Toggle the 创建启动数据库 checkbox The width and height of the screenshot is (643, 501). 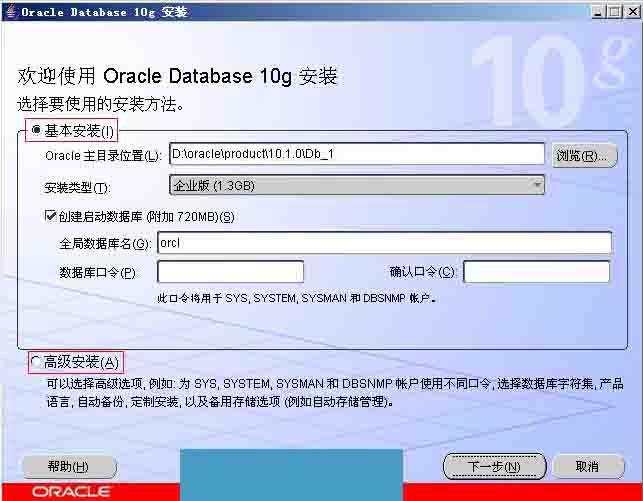tap(50, 216)
